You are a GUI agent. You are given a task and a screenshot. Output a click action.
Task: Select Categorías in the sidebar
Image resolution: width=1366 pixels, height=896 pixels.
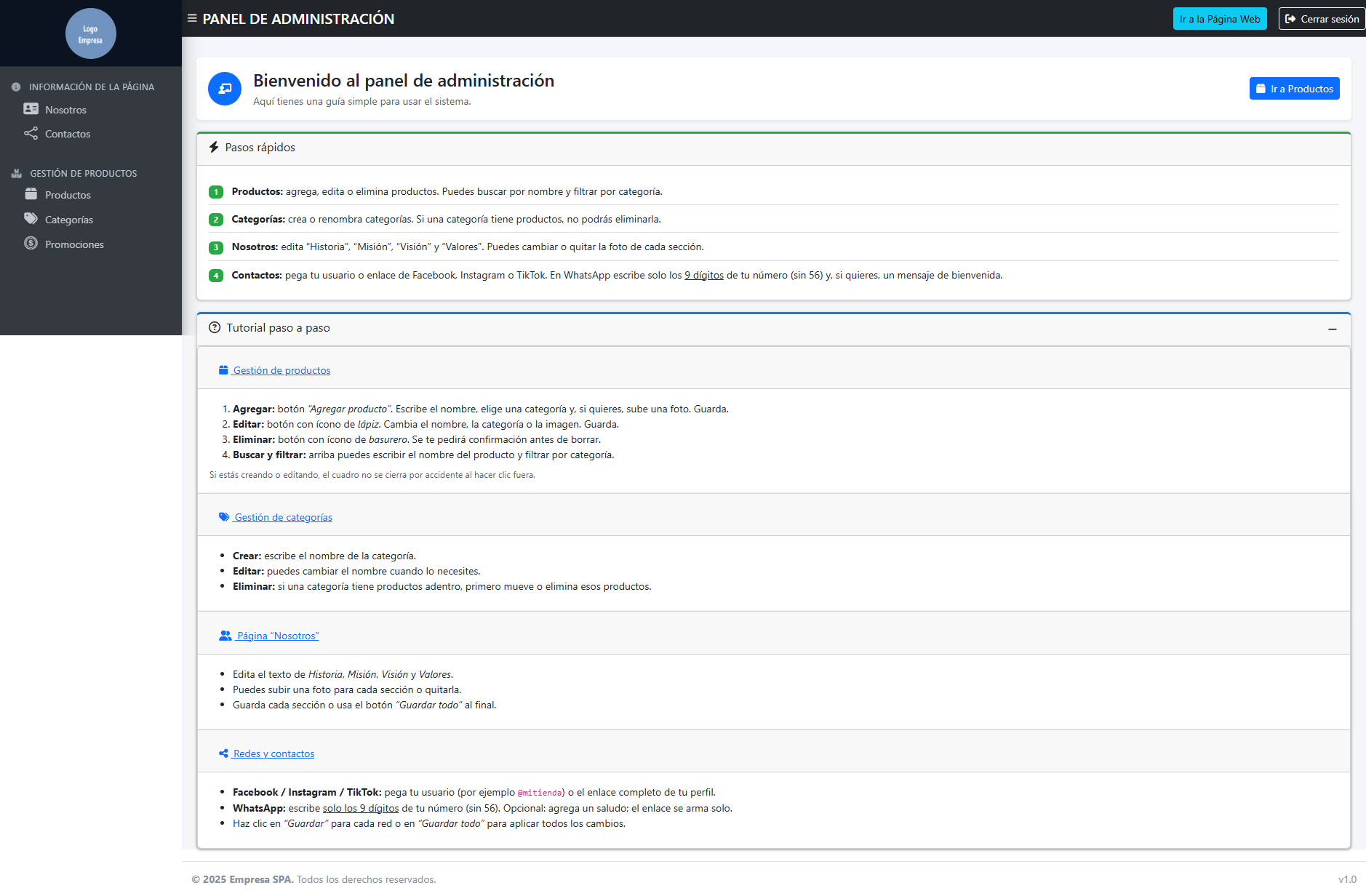point(69,220)
